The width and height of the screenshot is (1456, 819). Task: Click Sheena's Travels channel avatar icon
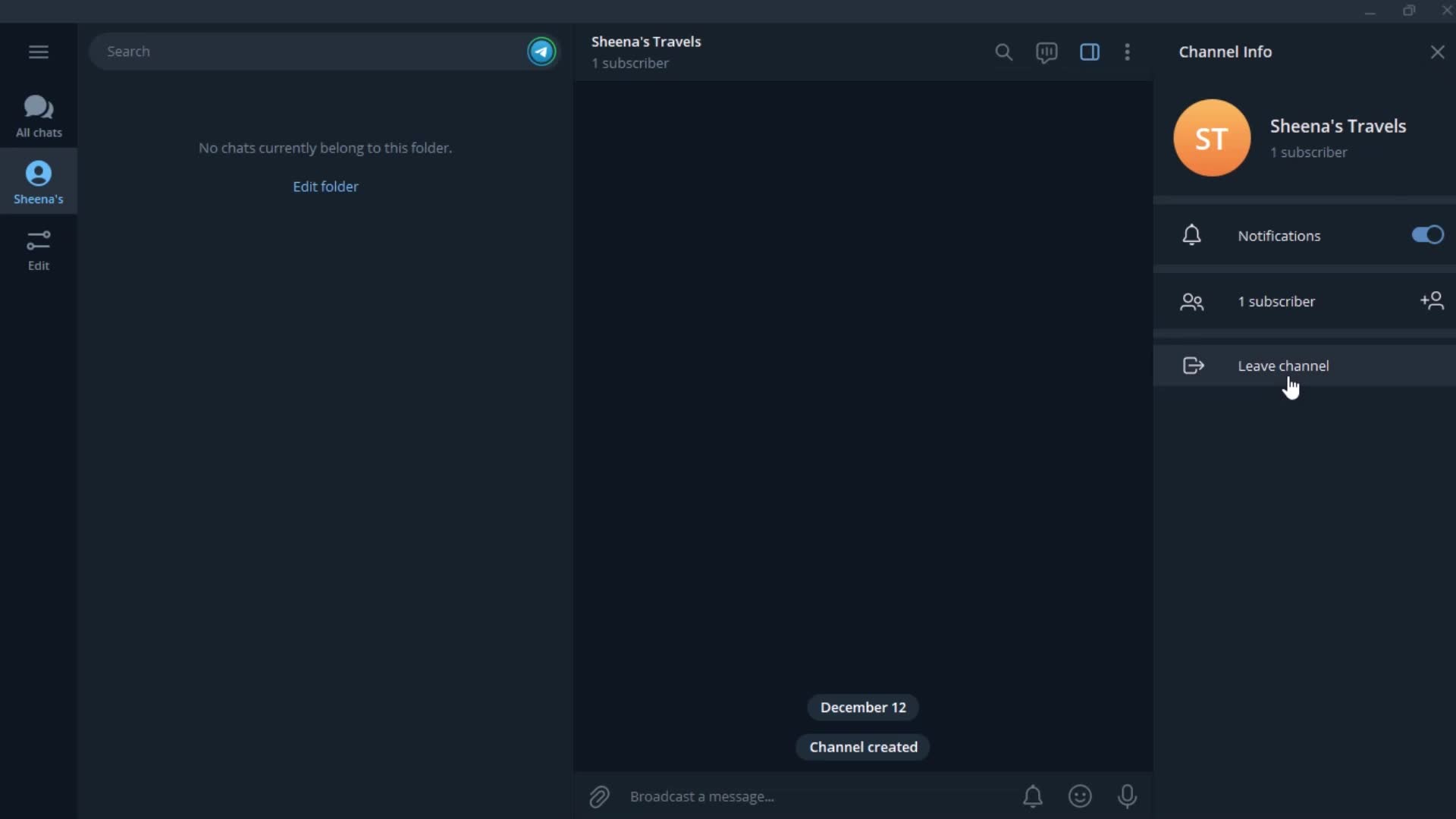[1212, 137]
